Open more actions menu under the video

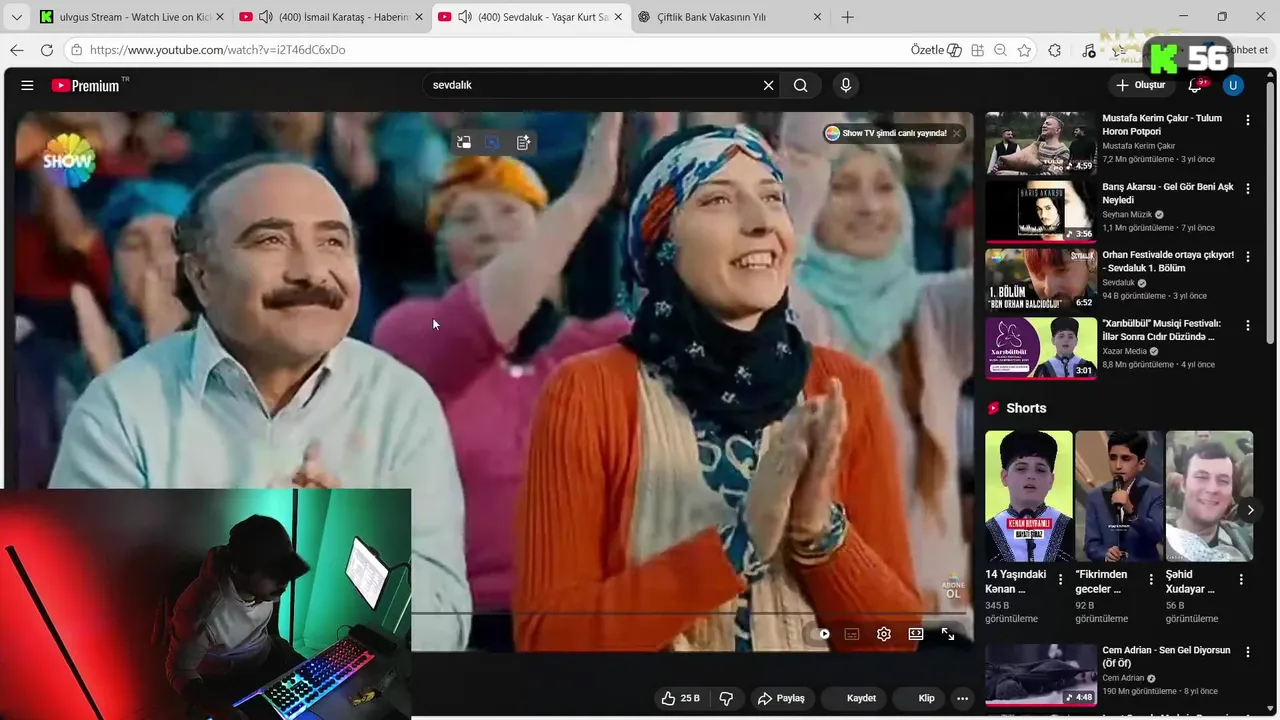coord(962,698)
